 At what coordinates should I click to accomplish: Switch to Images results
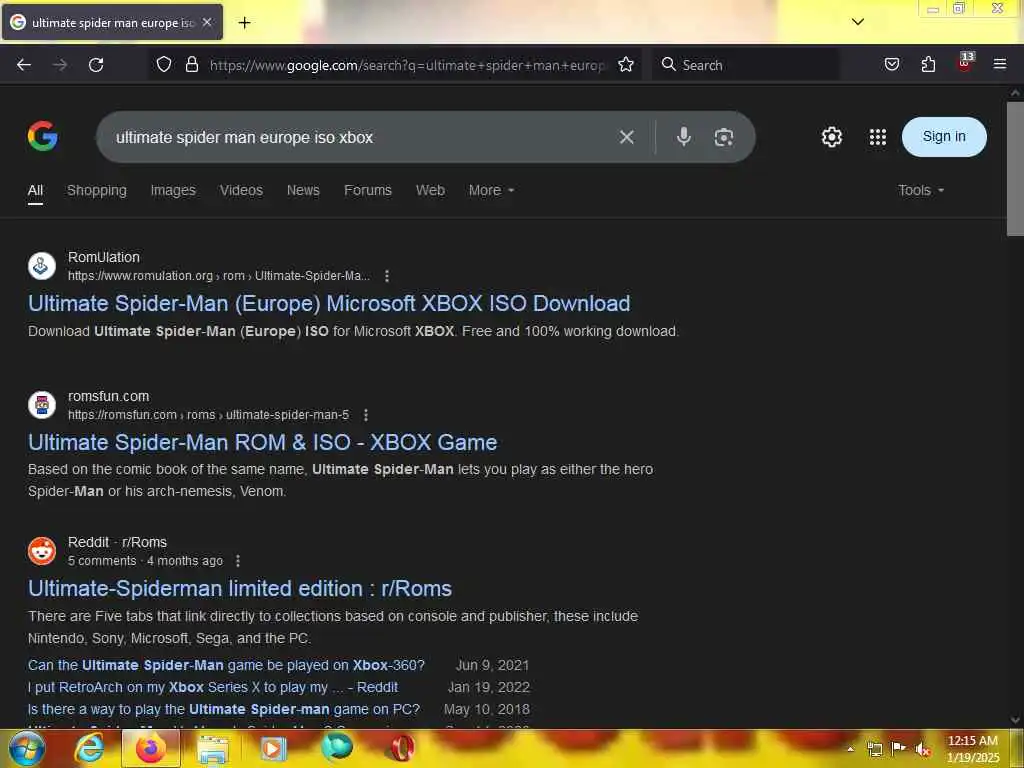pyautogui.click(x=173, y=191)
